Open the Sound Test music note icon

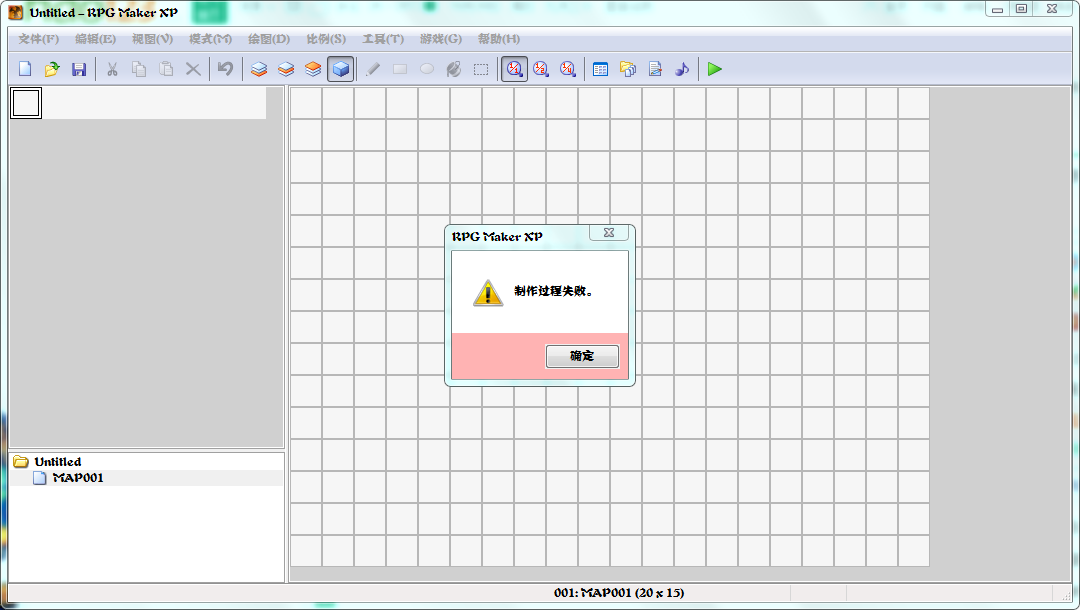pyautogui.click(x=682, y=69)
